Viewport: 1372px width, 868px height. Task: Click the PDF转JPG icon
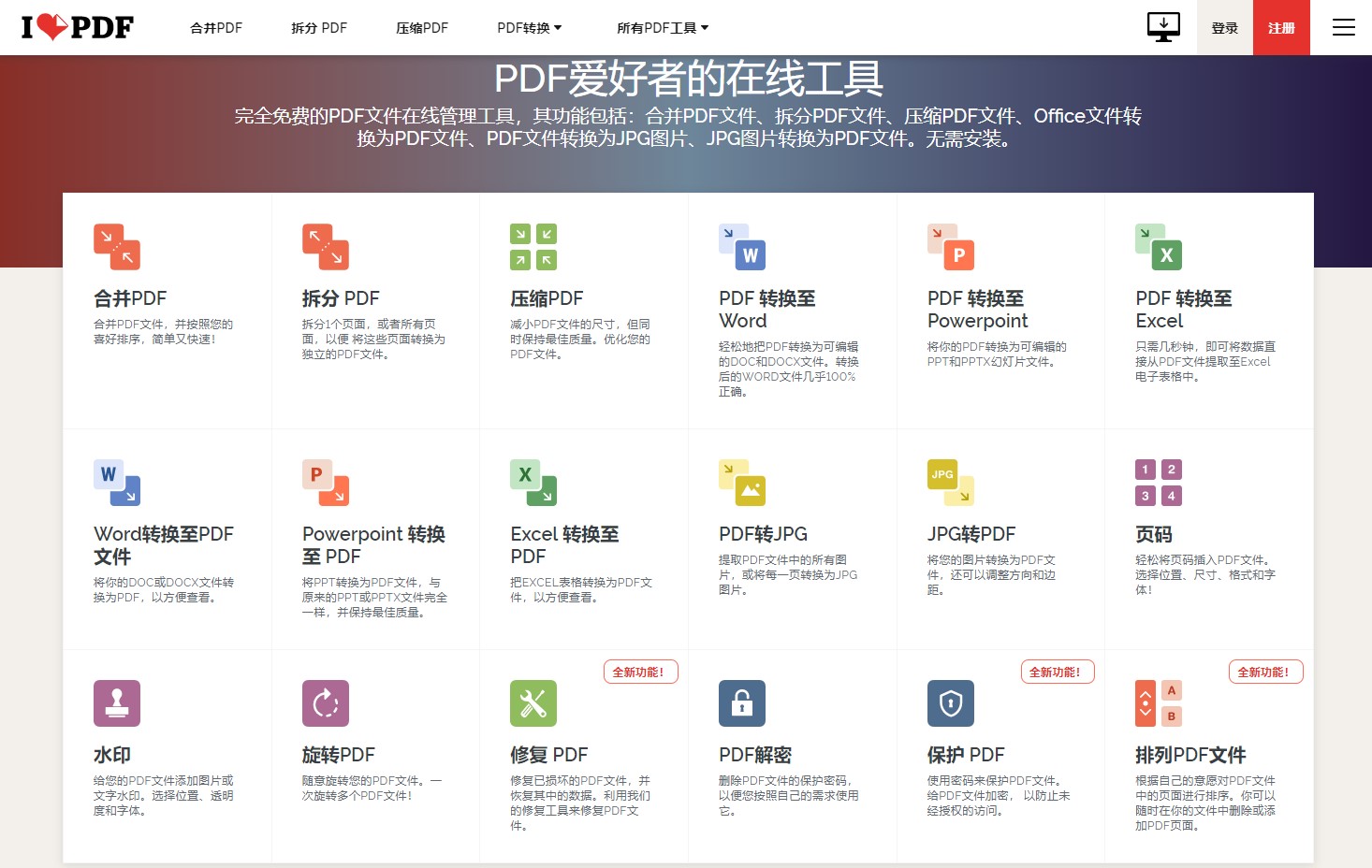[x=742, y=483]
